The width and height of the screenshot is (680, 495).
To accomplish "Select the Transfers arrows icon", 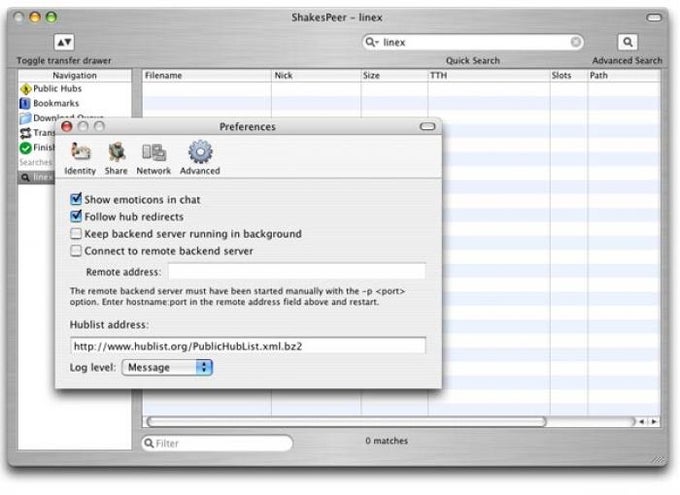I will 26,133.
